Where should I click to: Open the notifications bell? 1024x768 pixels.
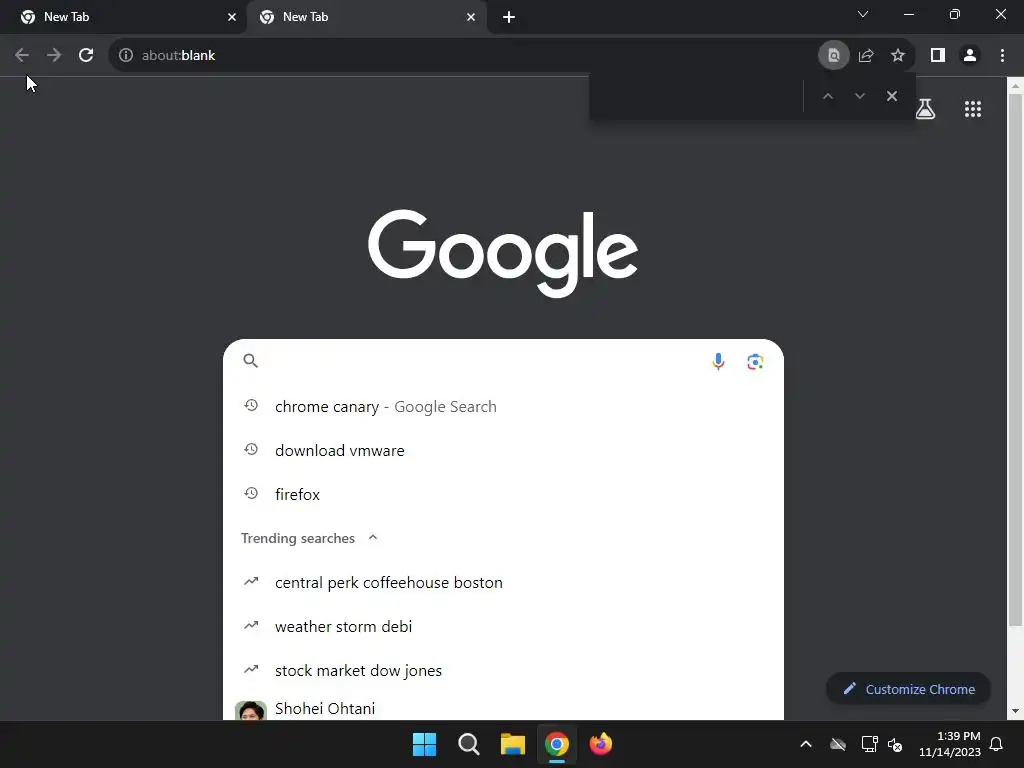click(997, 744)
